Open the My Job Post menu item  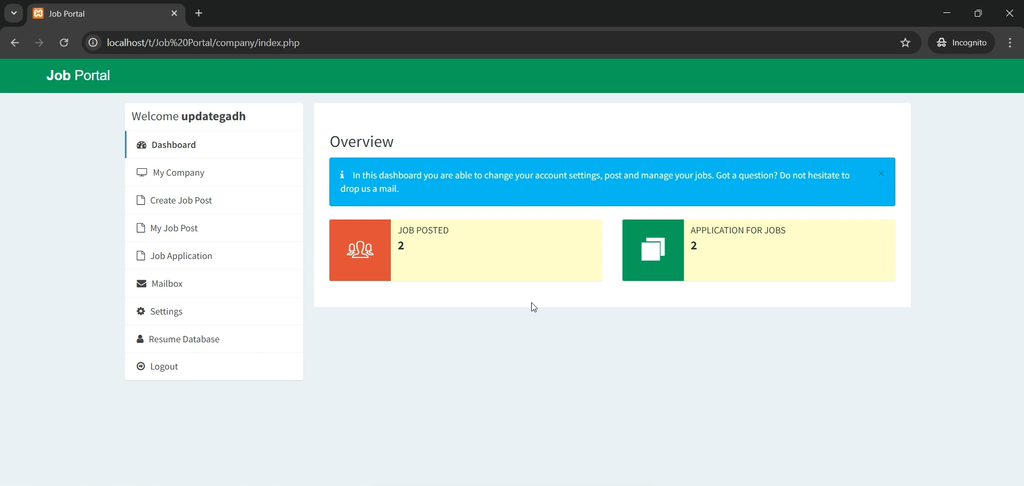(x=214, y=228)
